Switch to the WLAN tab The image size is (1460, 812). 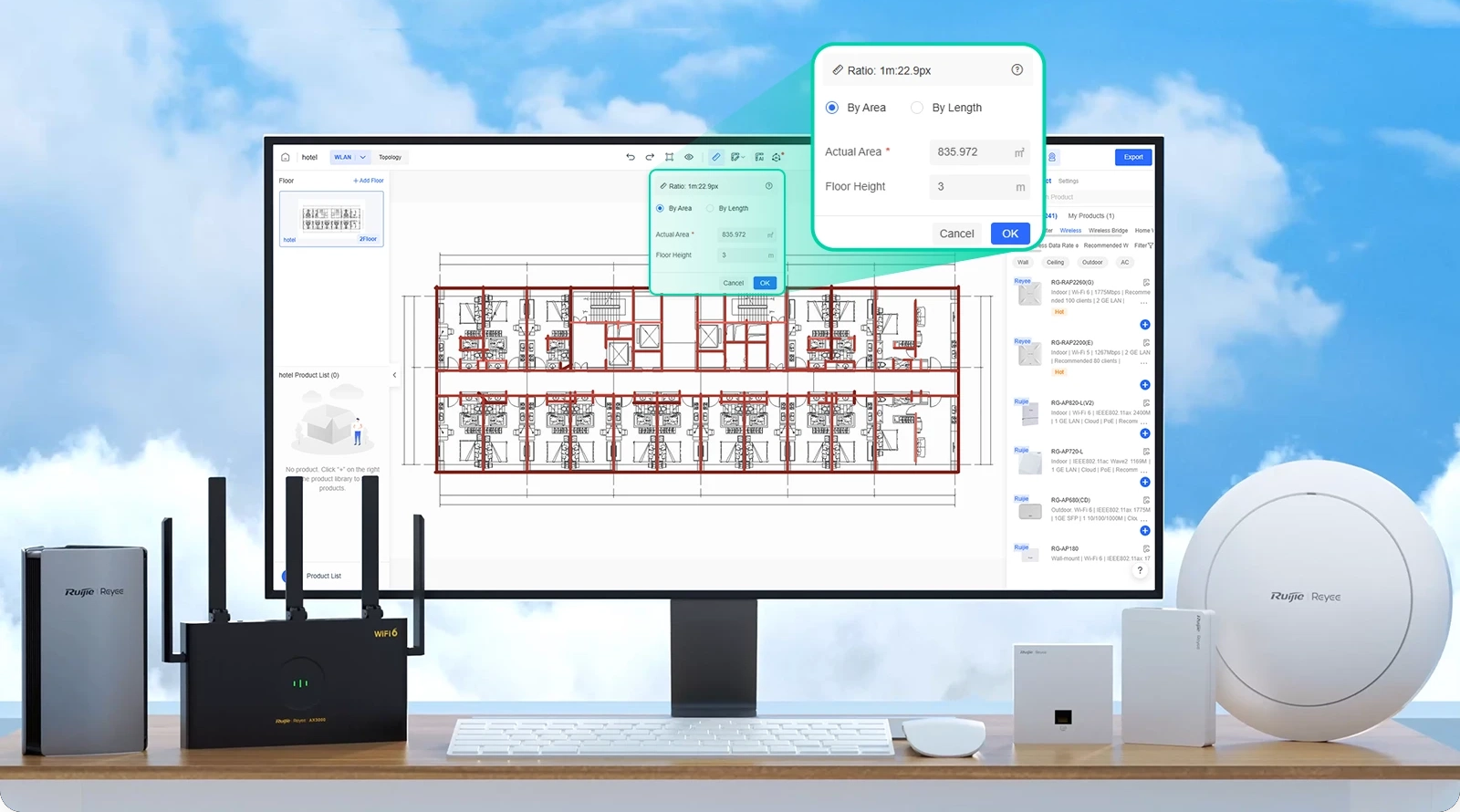click(x=342, y=157)
